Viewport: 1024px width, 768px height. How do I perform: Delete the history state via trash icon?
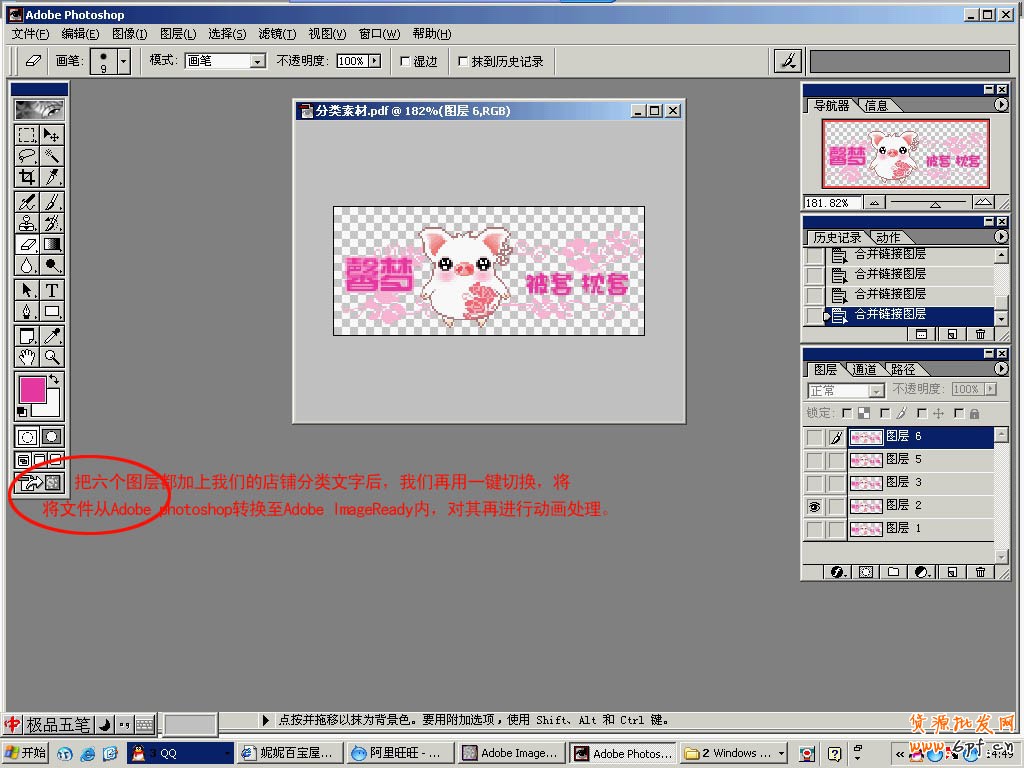(x=980, y=334)
